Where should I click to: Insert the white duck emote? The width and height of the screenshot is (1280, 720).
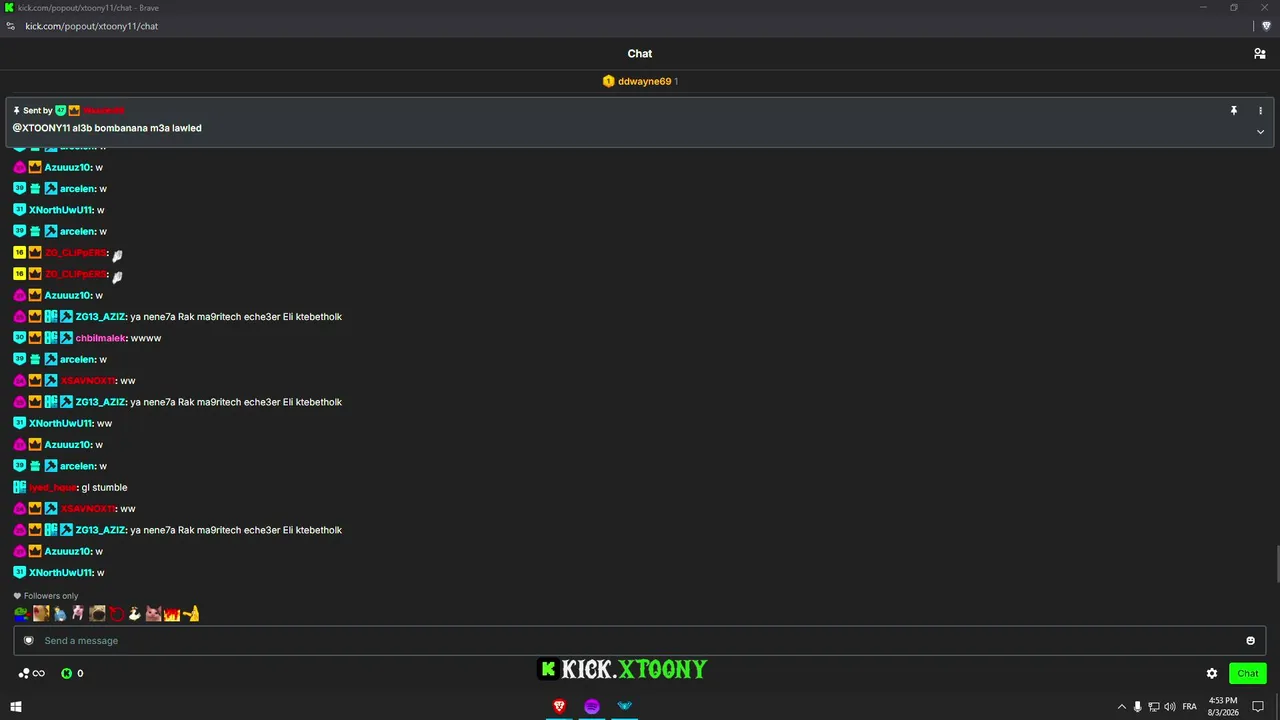tap(134, 613)
